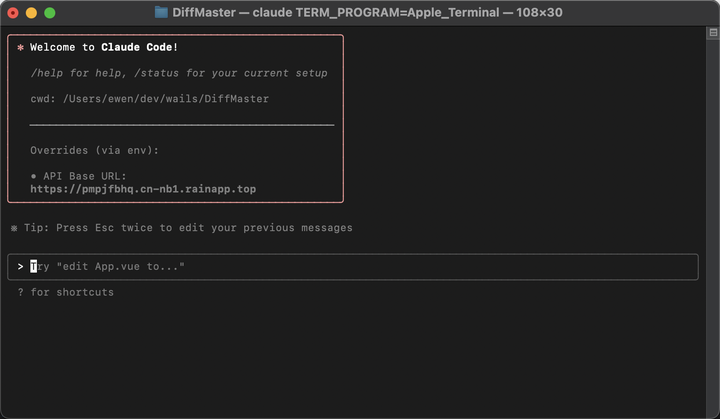
Task: Click the yellow minimize window button
Action: tap(31, 13)
